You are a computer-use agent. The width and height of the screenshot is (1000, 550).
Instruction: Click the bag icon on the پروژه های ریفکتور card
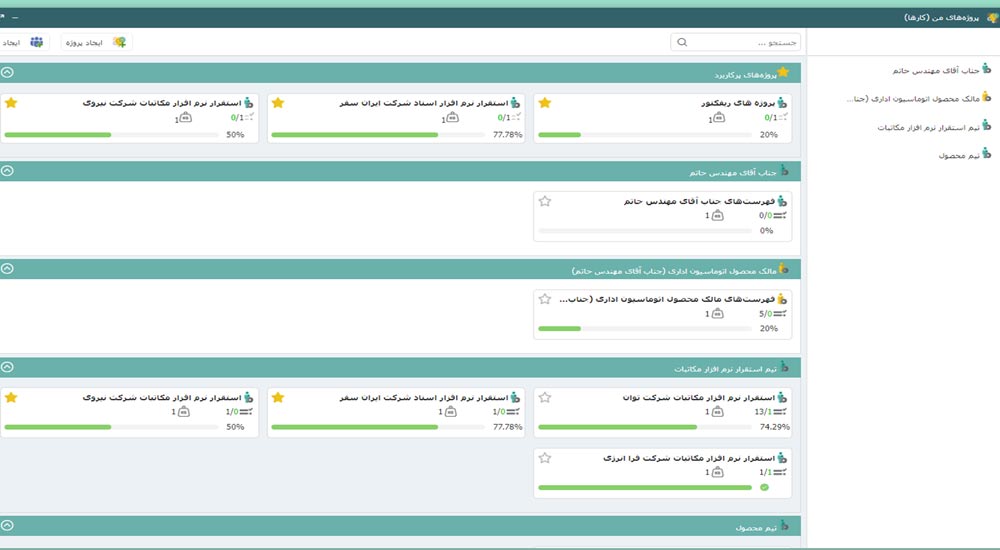pos(719,117)
